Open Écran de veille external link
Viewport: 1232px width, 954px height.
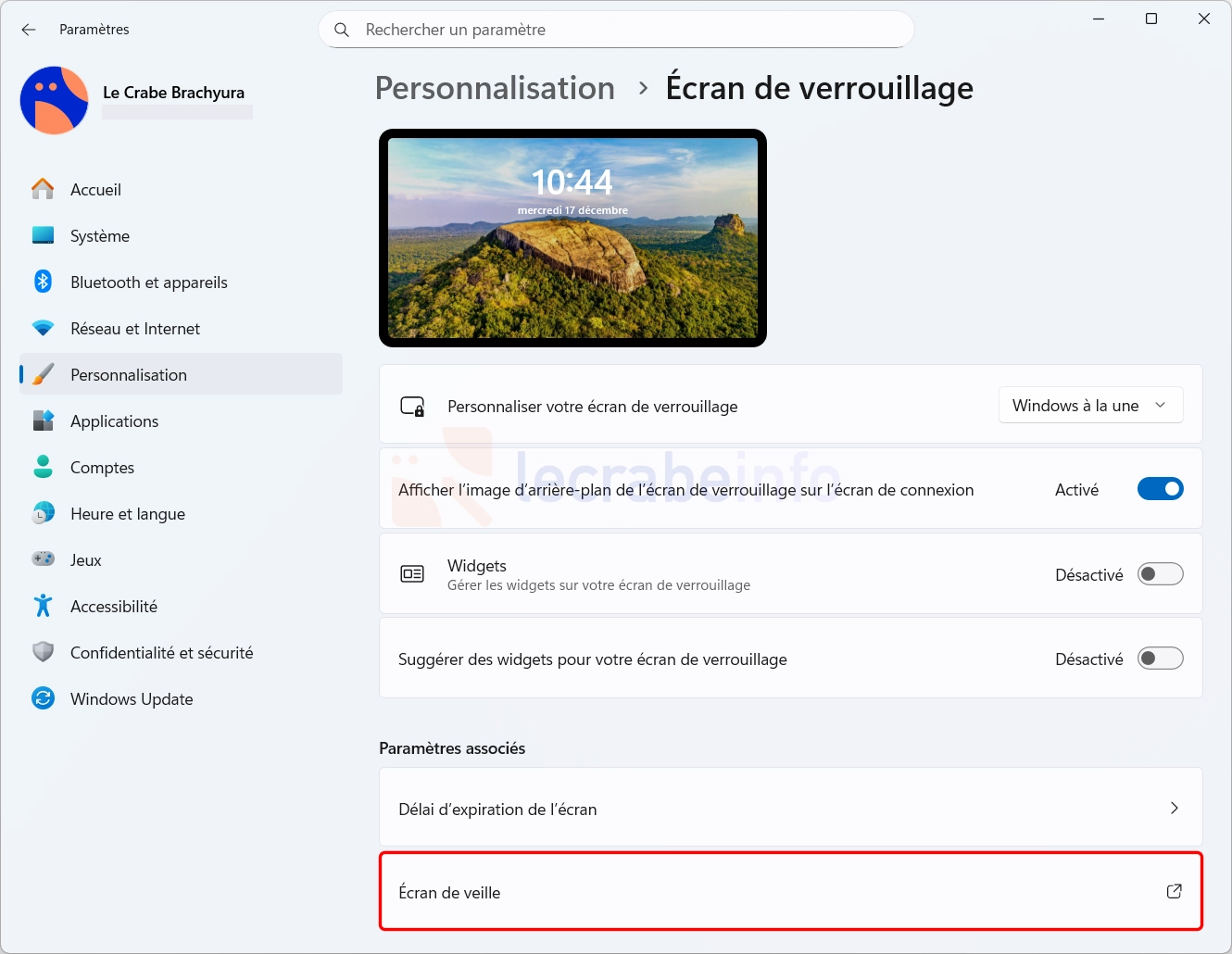click(1174, 892)
